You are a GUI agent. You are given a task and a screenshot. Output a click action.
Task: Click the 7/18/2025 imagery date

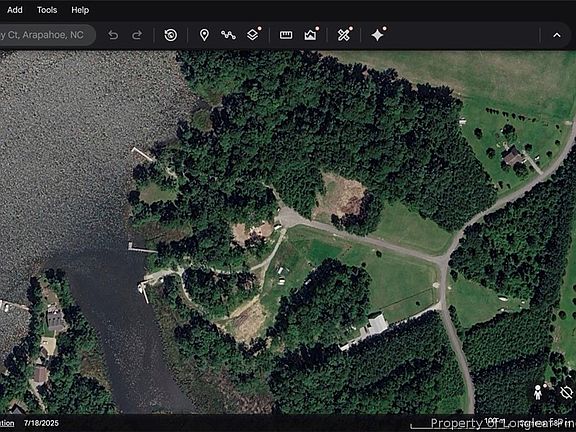coord(41,423)
